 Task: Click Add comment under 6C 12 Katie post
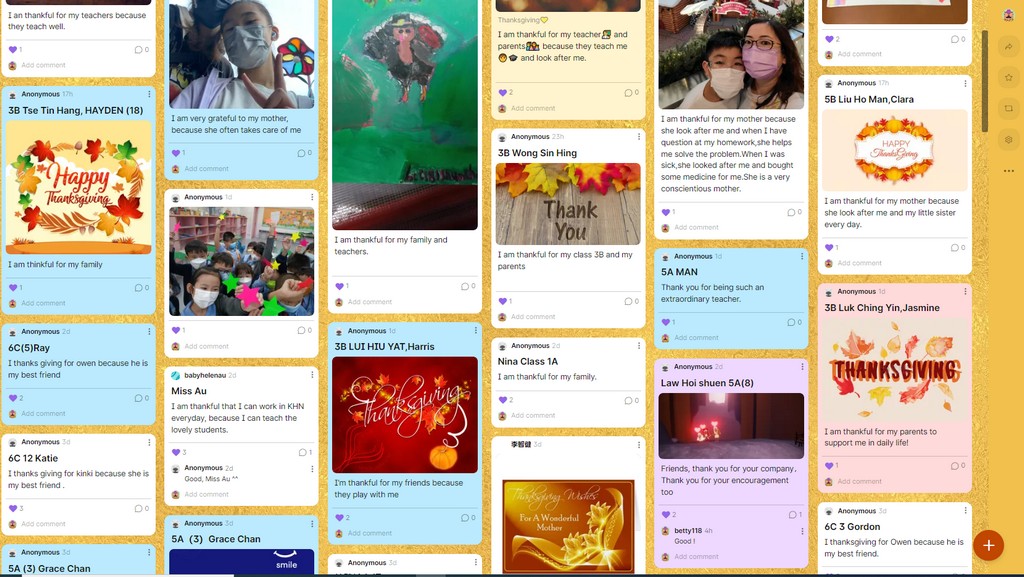43,524
